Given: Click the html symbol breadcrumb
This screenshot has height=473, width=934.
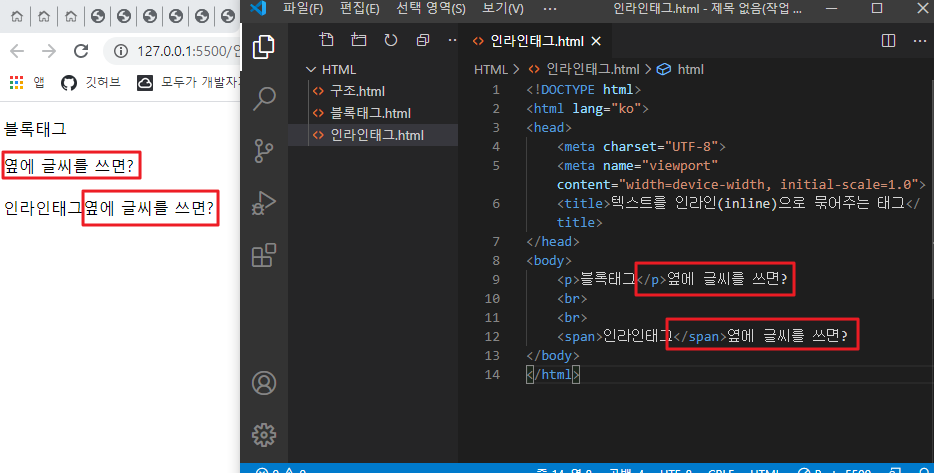Looking at the screenshot, I should pos(680,70).
